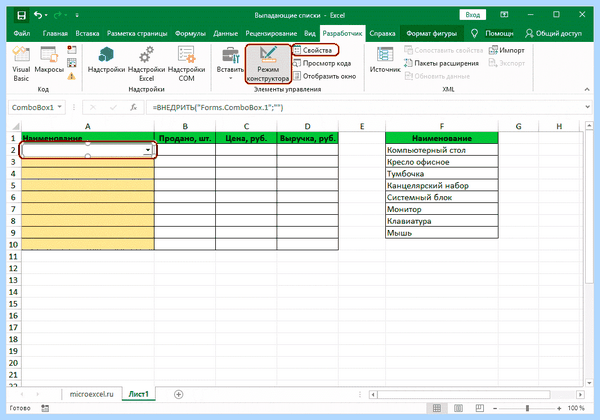Toggle Режим конструктора design mode
This screenshot has height=420, width=600.
tap(268, 64)
